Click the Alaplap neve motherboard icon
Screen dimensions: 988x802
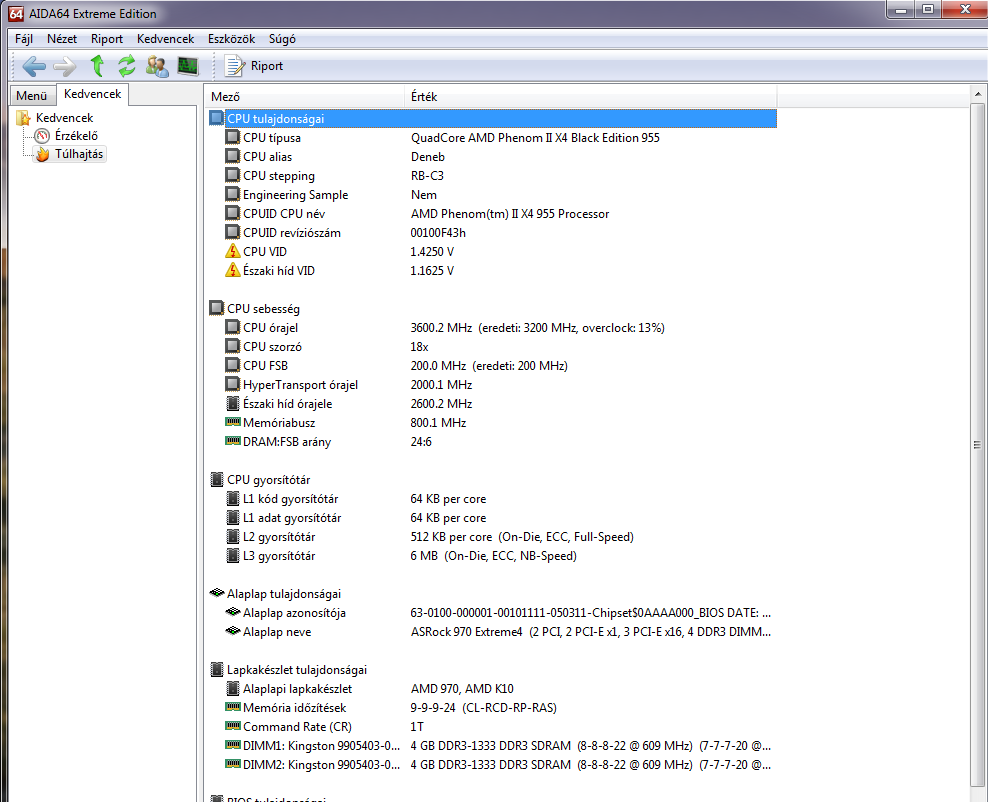(x=233, y=630)
